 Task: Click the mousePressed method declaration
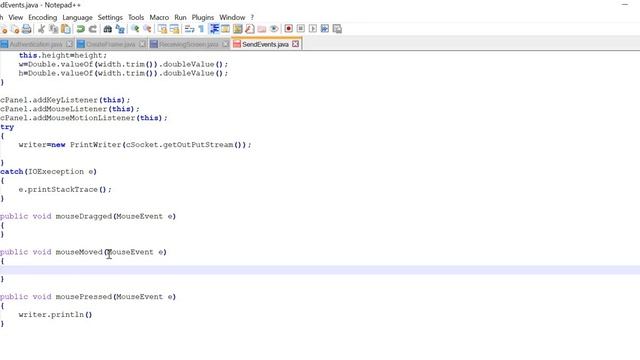[88, 297]
